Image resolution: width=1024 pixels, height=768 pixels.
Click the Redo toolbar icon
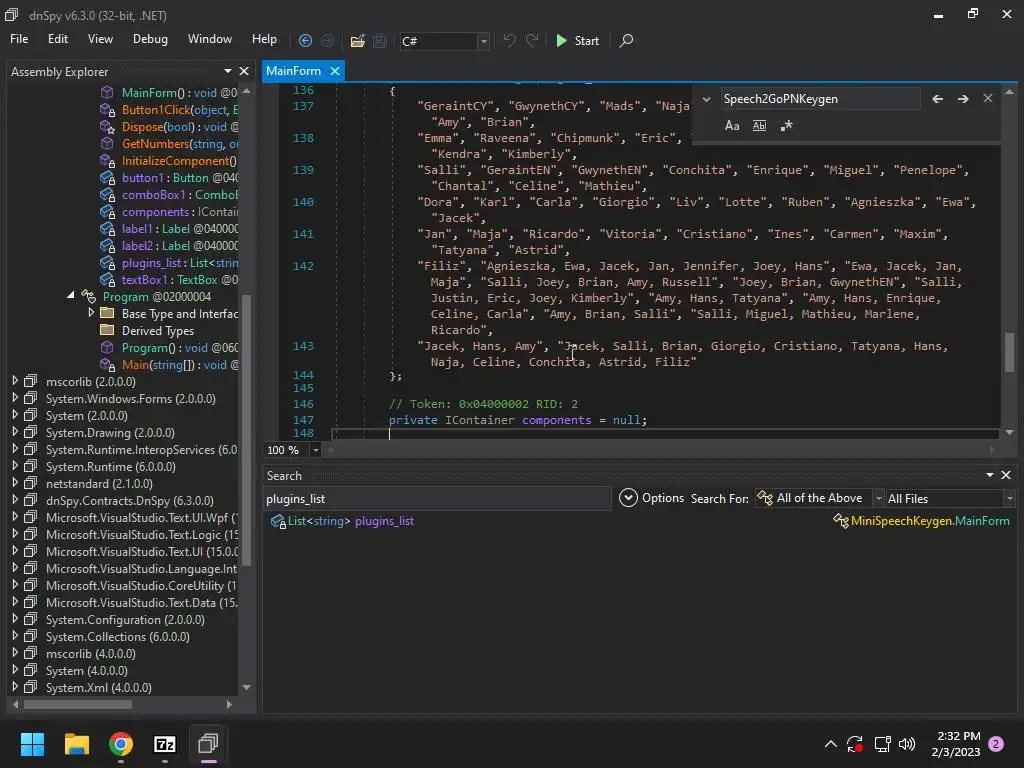coord(532,40)
